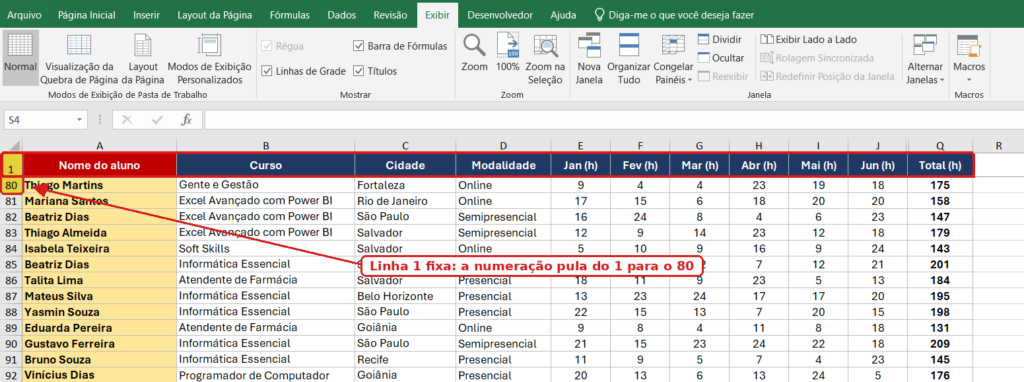1024x382 pixels.
Task: Select the cell Programador de Computador
Action: tap(266, 375)
